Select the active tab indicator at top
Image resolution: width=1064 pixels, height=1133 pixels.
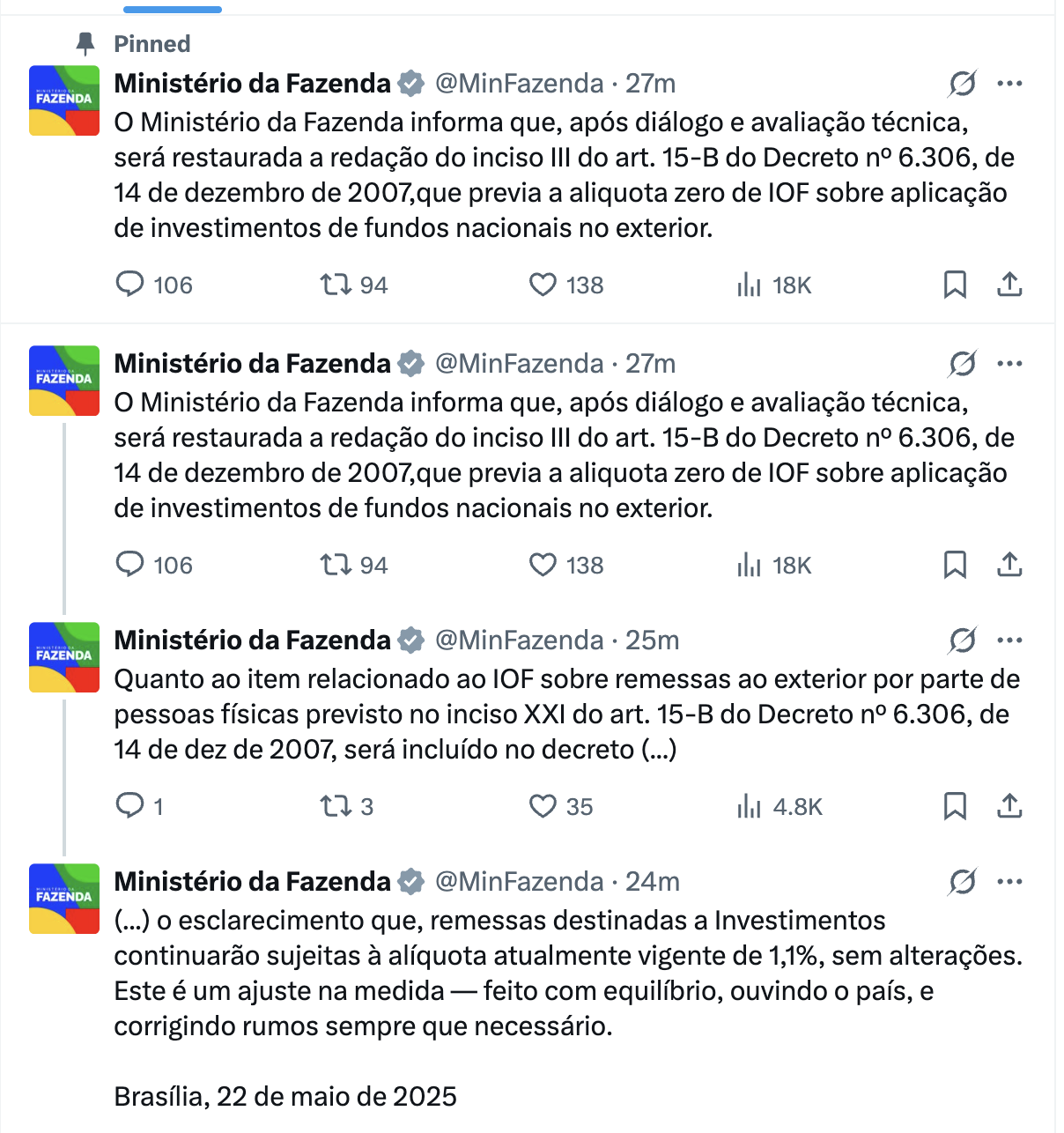173,10
